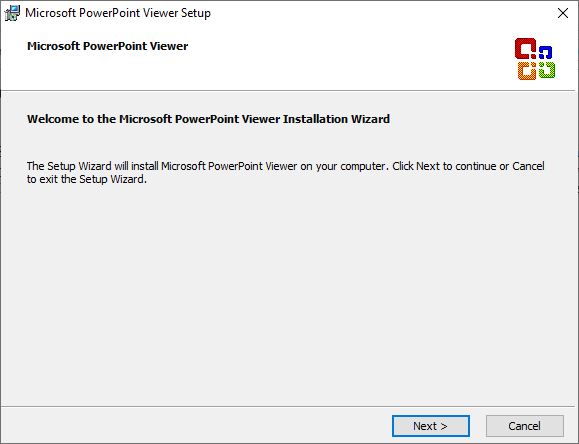579x444 pixels.
Task: Click the word 'Cancel' in the description text
Action: click(528, 166)
